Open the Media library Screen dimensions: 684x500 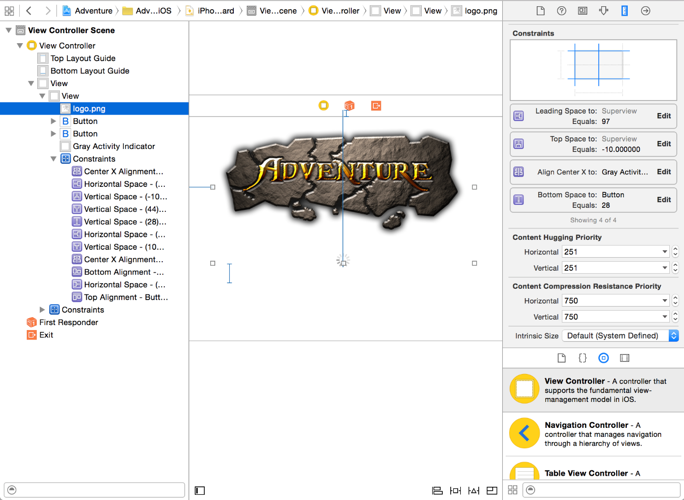(624, 358)
